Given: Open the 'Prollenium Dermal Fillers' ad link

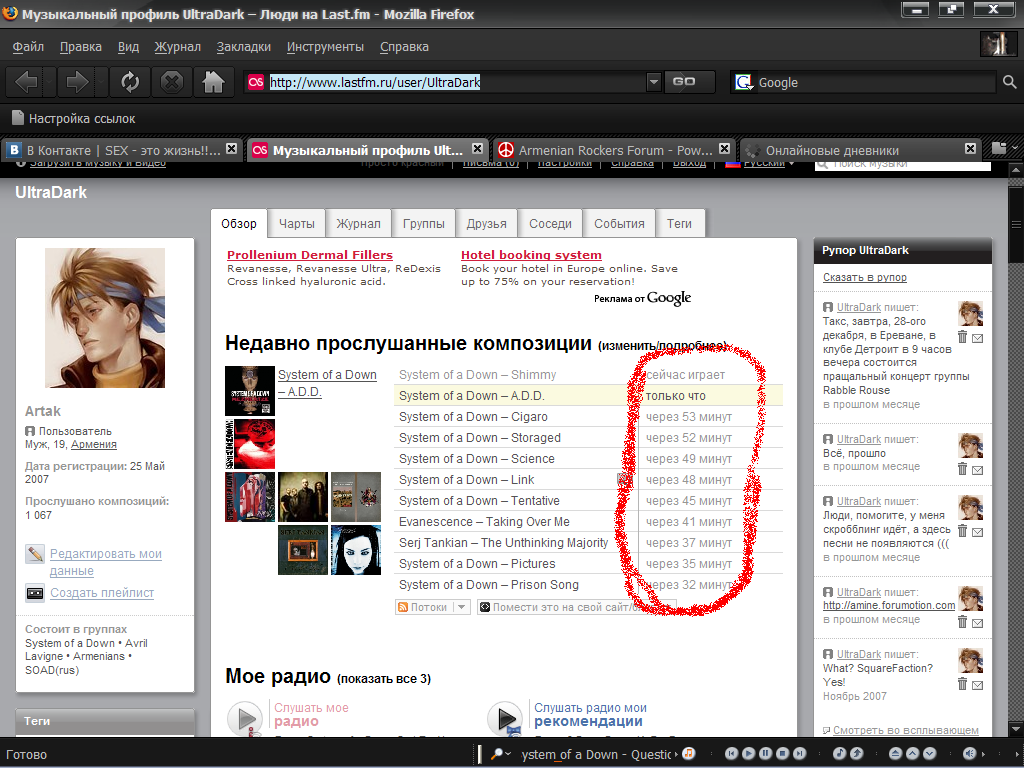Looking at the screenshot, I should (x=310, y=255).
